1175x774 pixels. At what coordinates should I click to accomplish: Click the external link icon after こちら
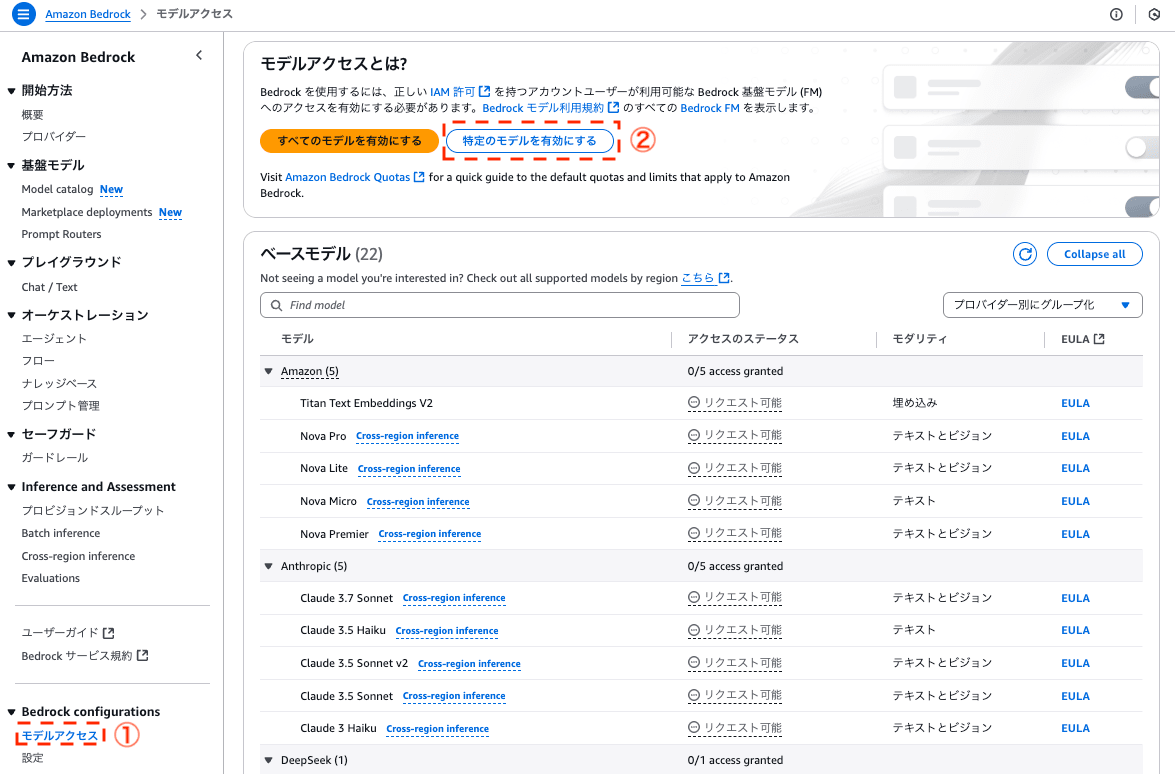[724, 278]
